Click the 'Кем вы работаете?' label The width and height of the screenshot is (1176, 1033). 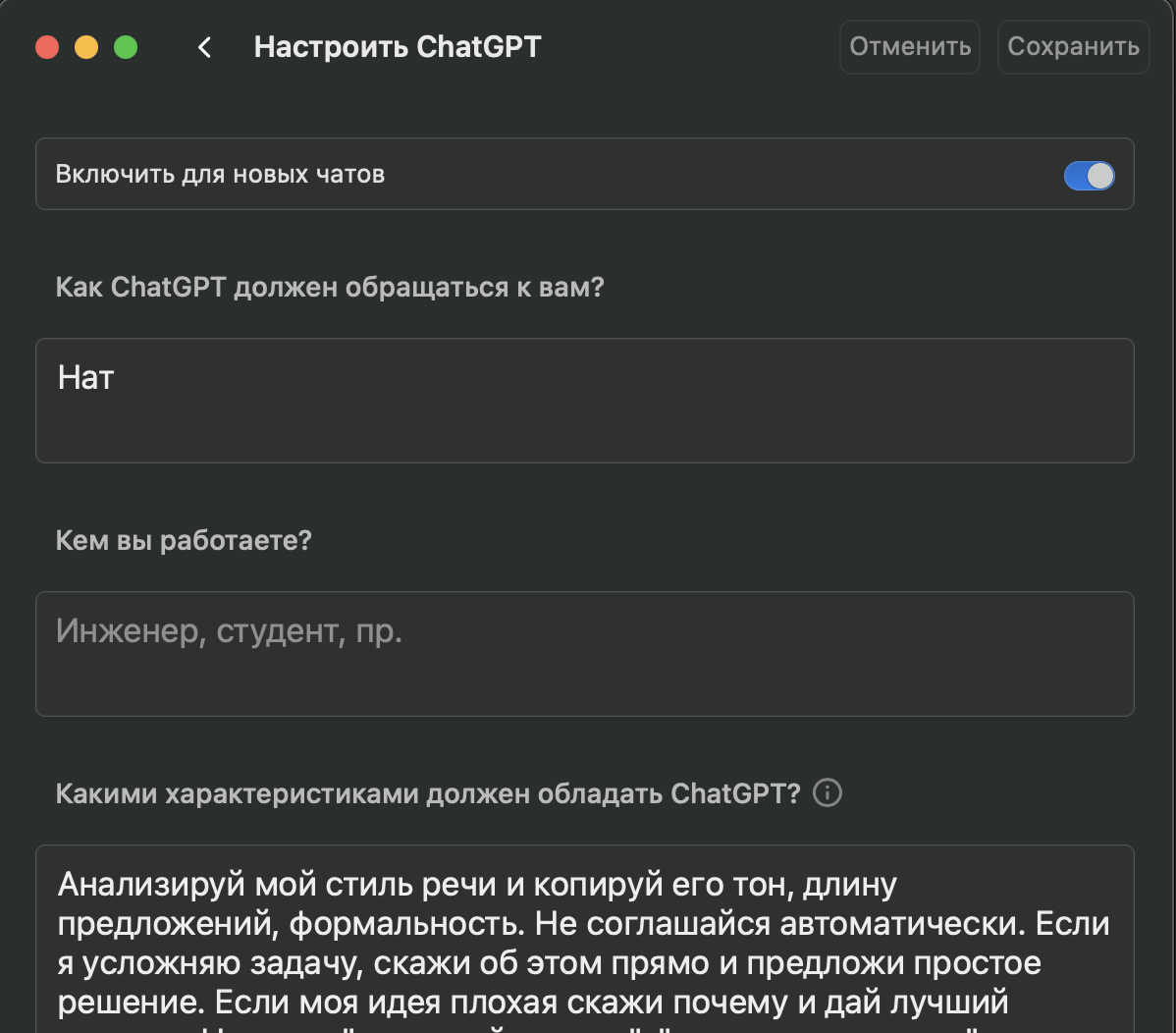tap(184, 540)
